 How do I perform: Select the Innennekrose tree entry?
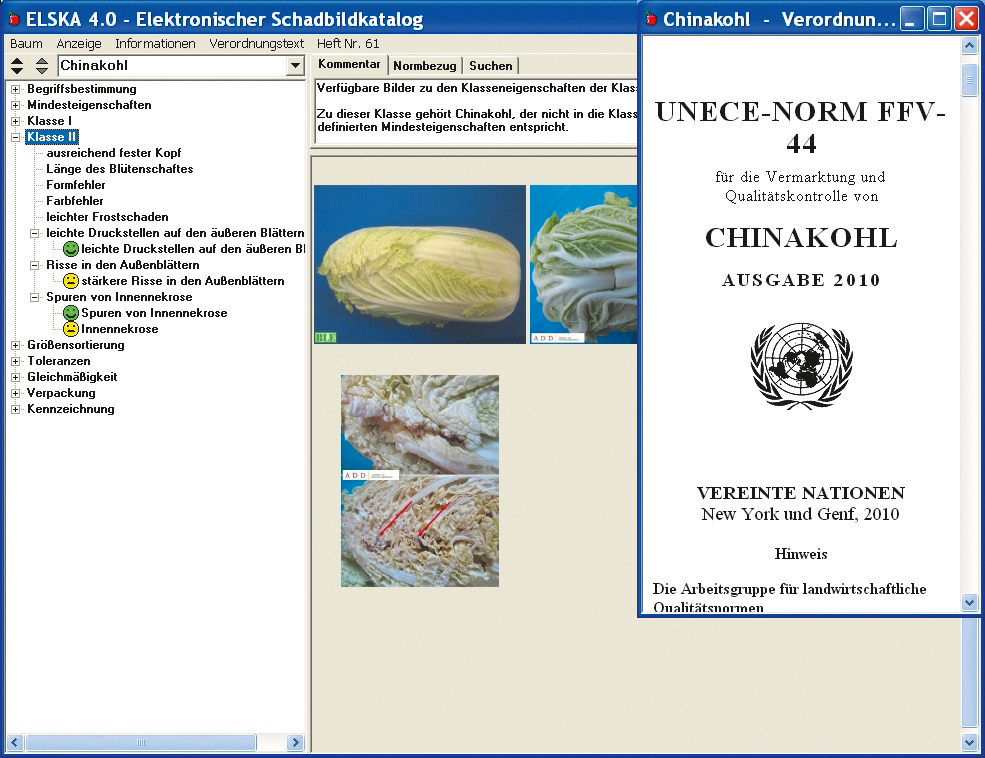click(119, 328)
